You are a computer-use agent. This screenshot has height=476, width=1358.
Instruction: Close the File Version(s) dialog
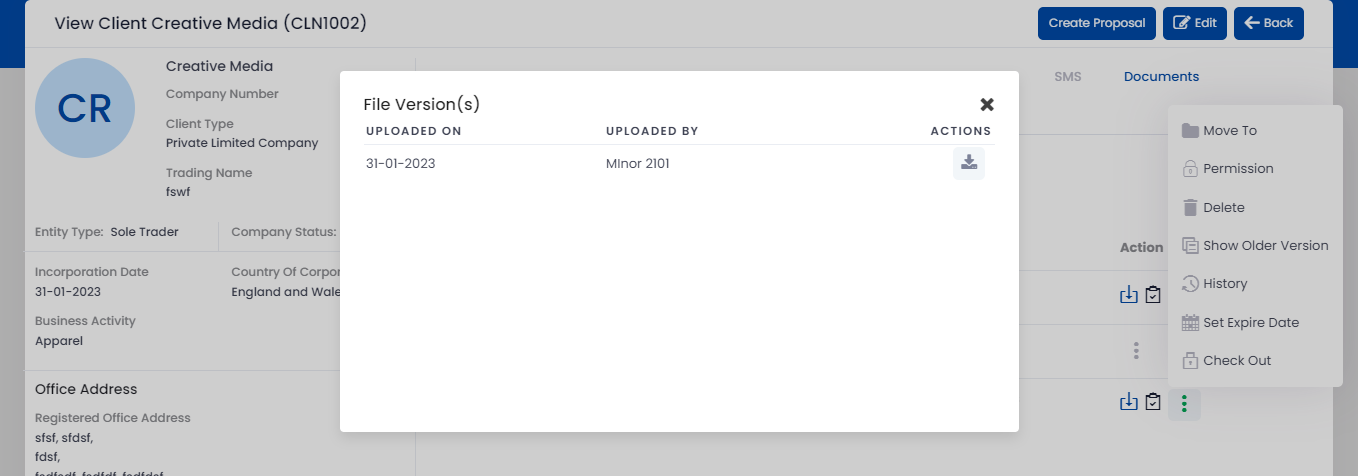click(987, 104)
